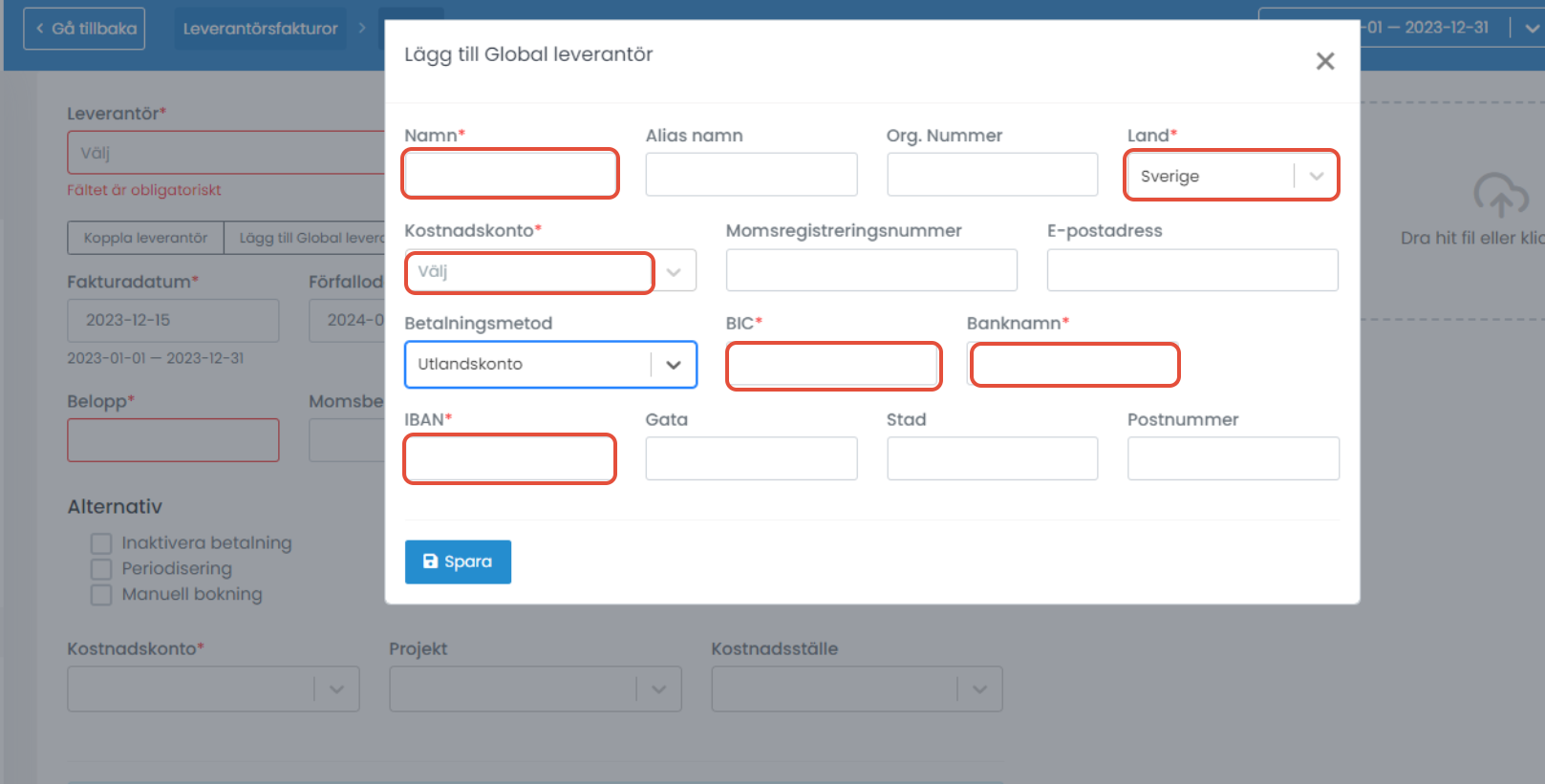
Task: Open the Land dropdown showing Sverige
Action: tap(1232, 176)
